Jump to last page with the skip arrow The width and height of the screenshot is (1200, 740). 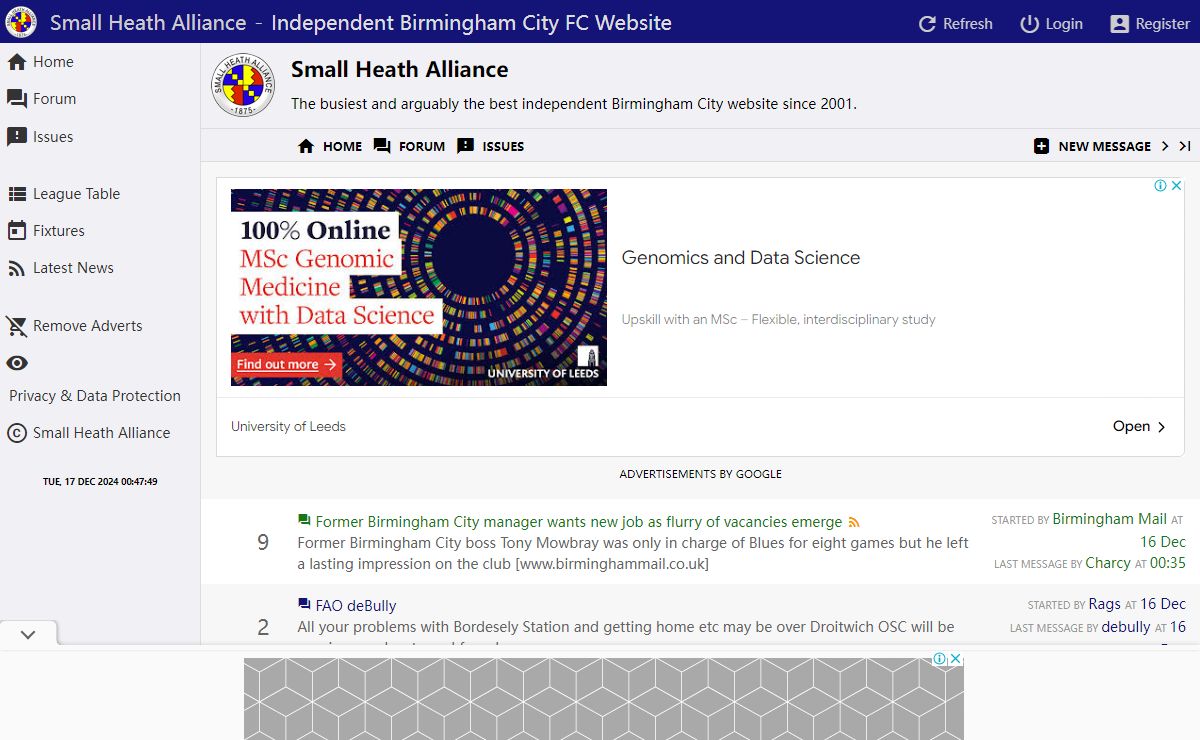click(x=1185, y=146)
